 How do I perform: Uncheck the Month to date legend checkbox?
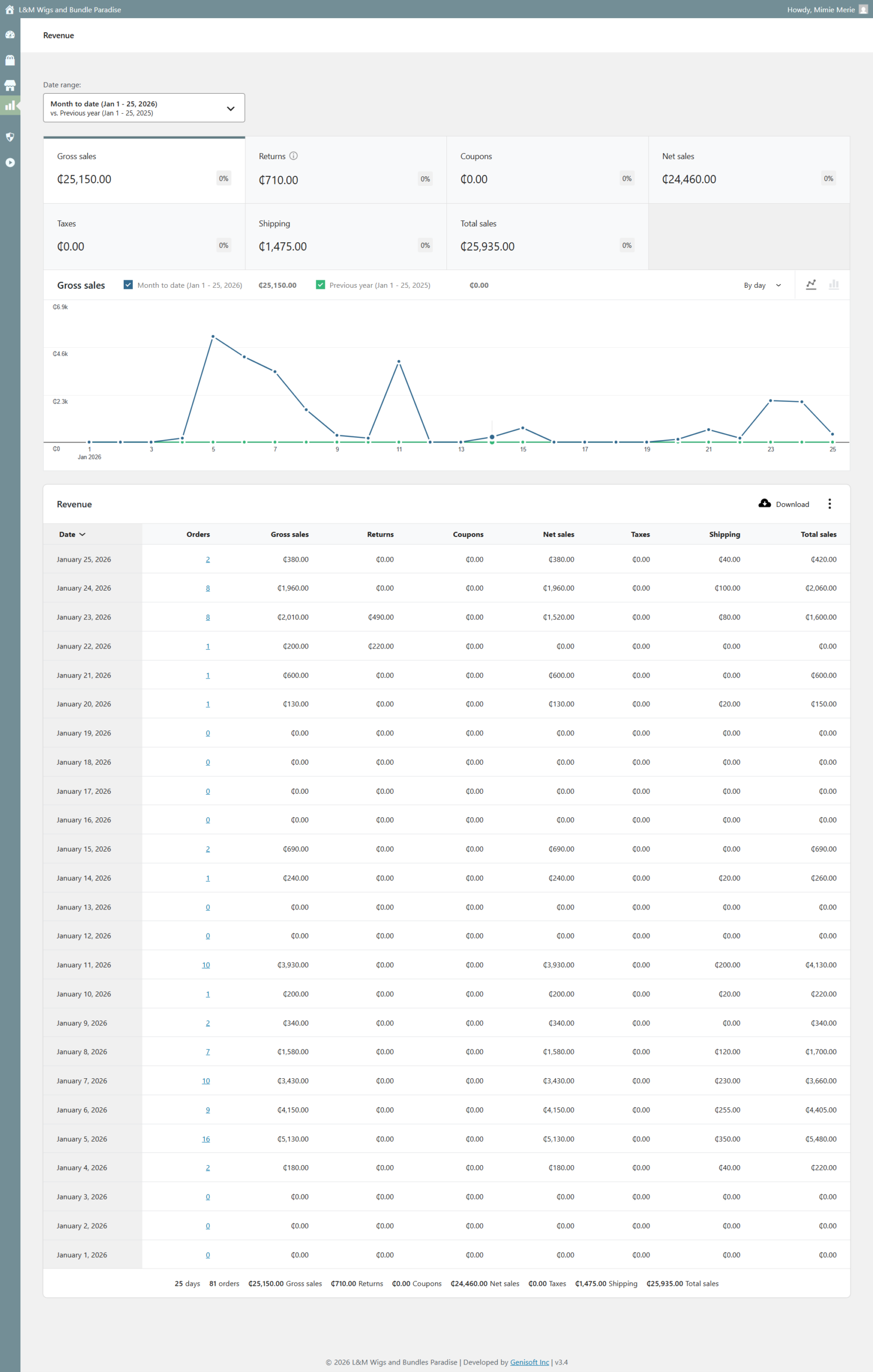pos(128,285)
